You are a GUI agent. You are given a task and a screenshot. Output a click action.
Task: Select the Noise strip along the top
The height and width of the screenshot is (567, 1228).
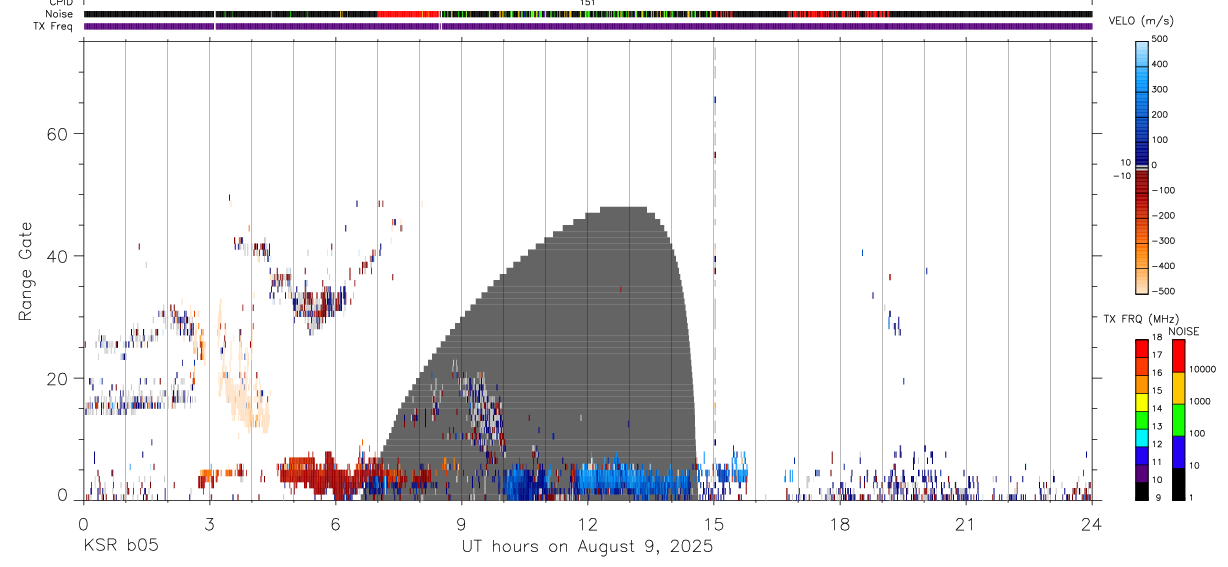(587, 14)
